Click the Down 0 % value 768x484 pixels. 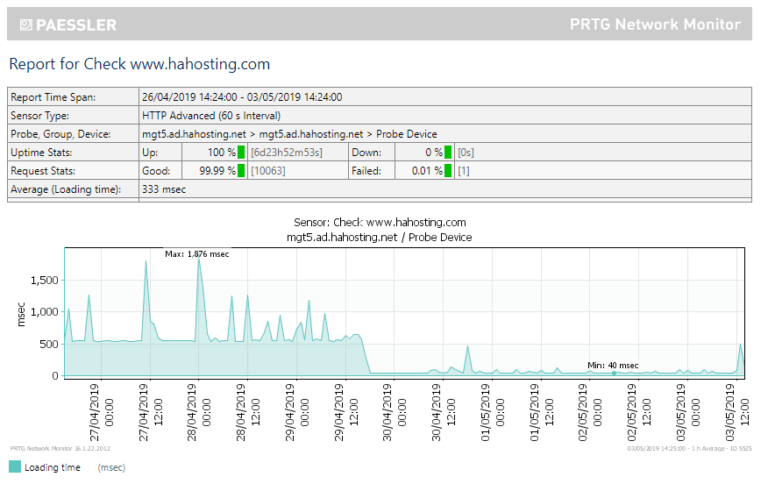433,152
